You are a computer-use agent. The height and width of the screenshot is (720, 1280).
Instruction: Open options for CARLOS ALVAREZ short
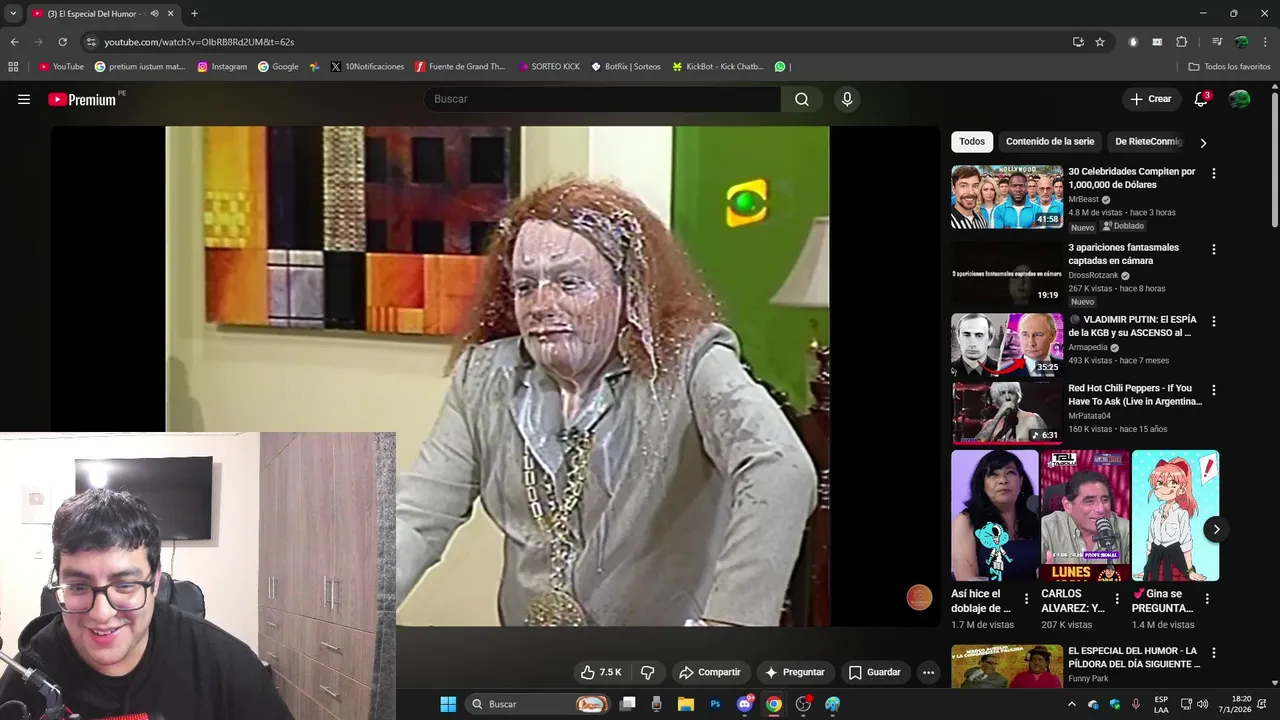1117,599
